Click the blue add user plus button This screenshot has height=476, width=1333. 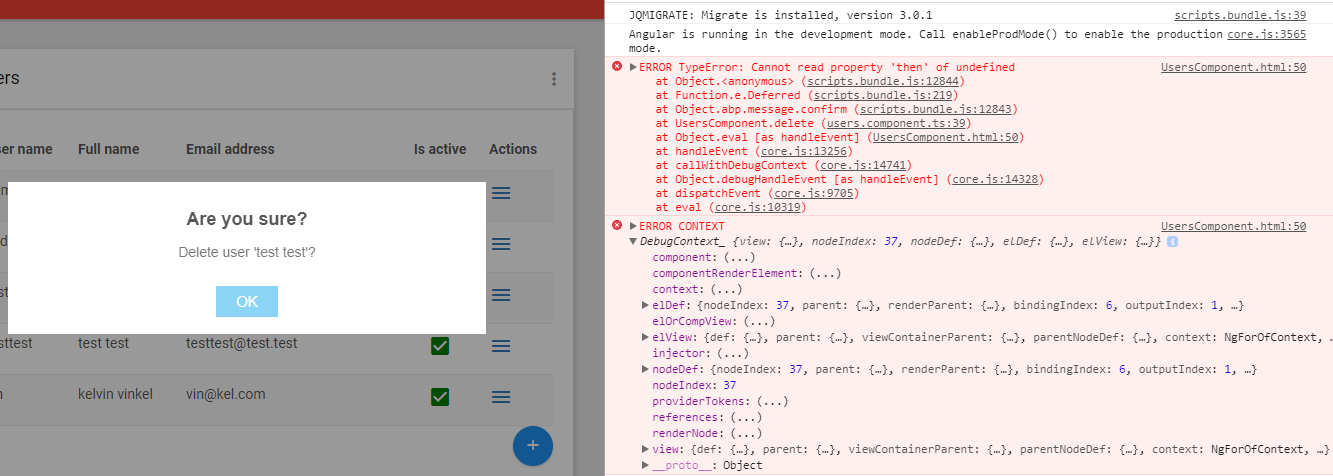(x=533, y=445)
